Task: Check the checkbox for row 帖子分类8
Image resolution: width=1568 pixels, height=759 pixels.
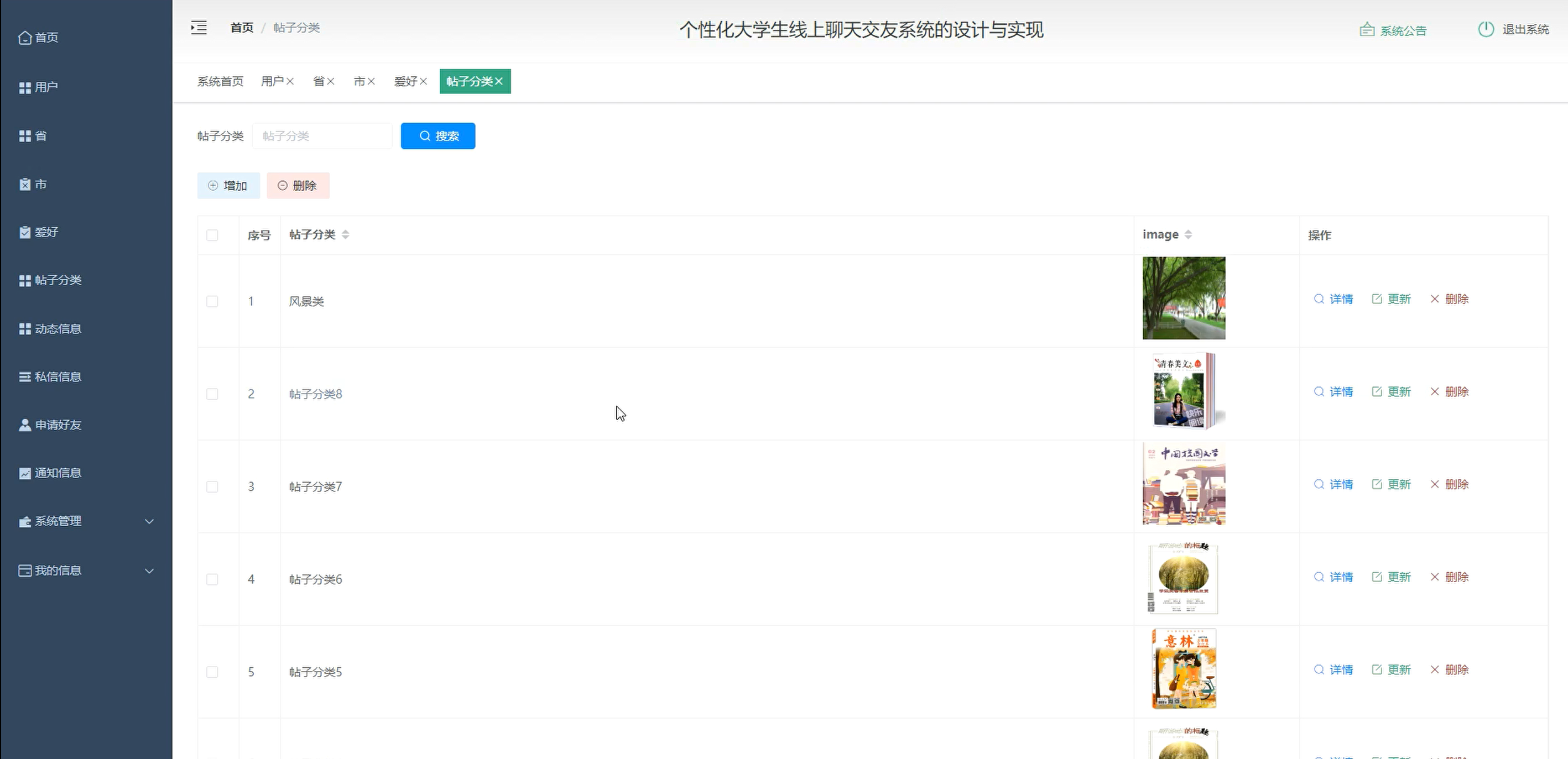Action: pos(212,394)
